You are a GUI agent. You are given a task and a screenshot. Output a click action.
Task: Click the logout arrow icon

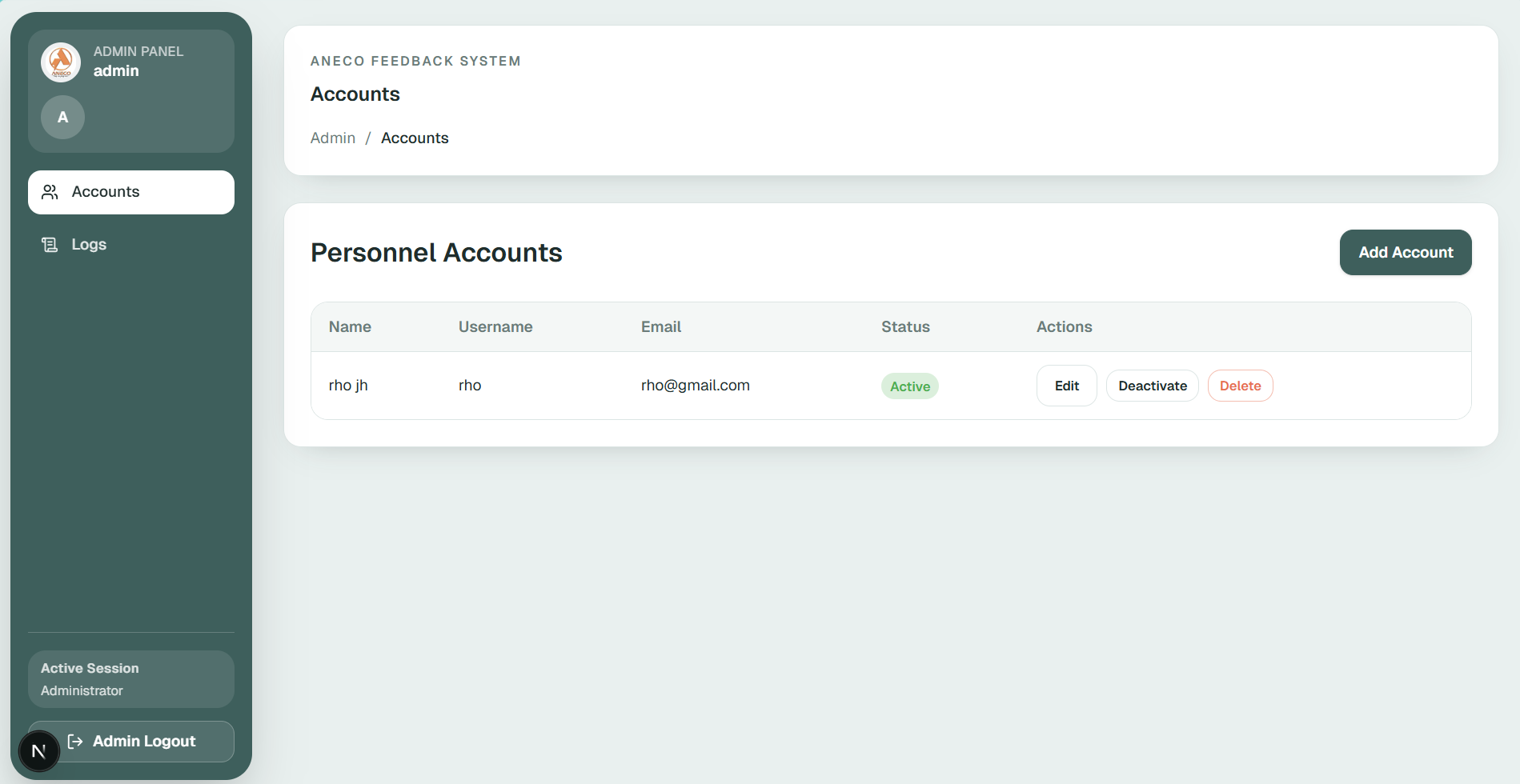[75, 742]
